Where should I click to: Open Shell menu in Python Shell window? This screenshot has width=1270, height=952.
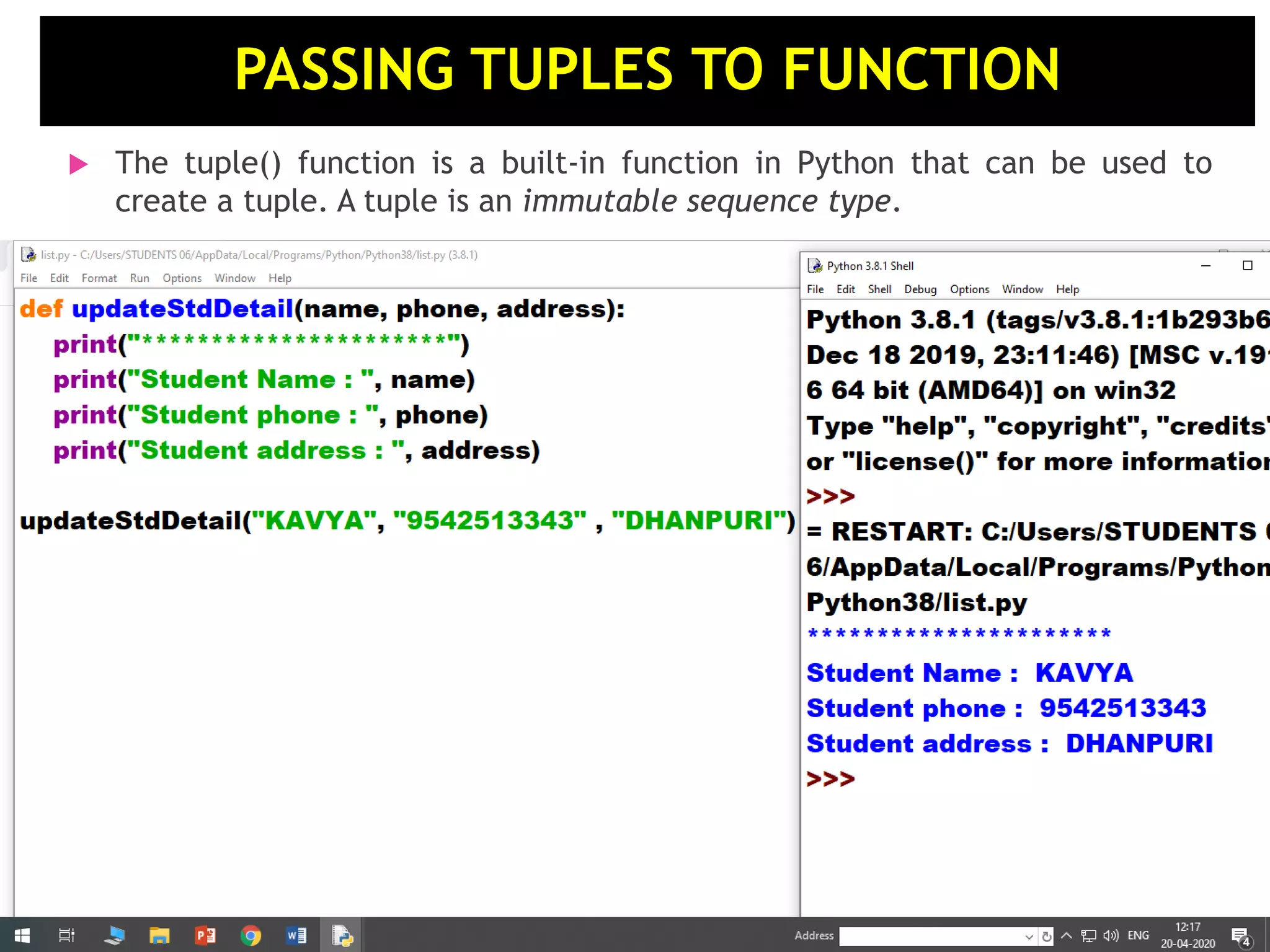tap(879, 289)
